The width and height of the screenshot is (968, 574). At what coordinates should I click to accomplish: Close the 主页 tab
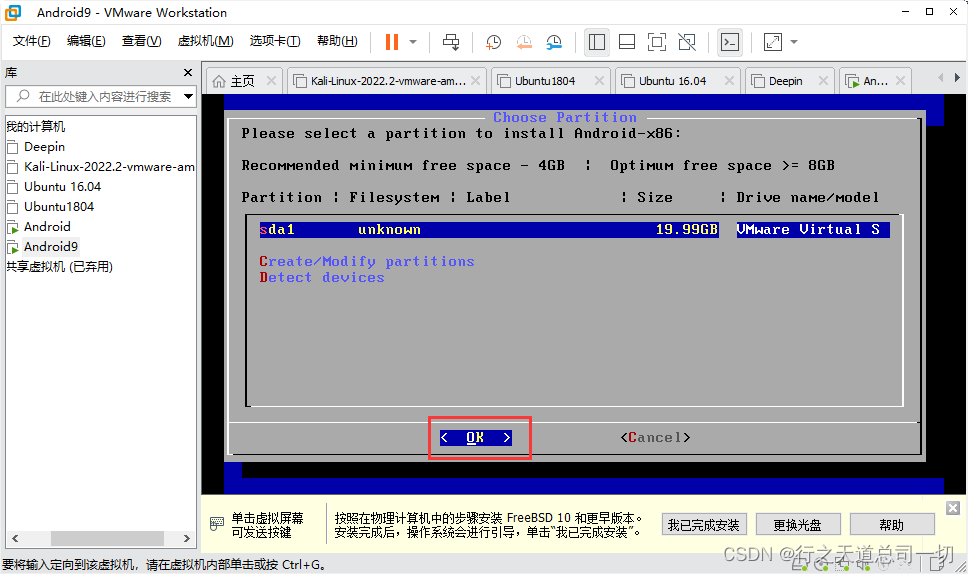tap(271, 80)
